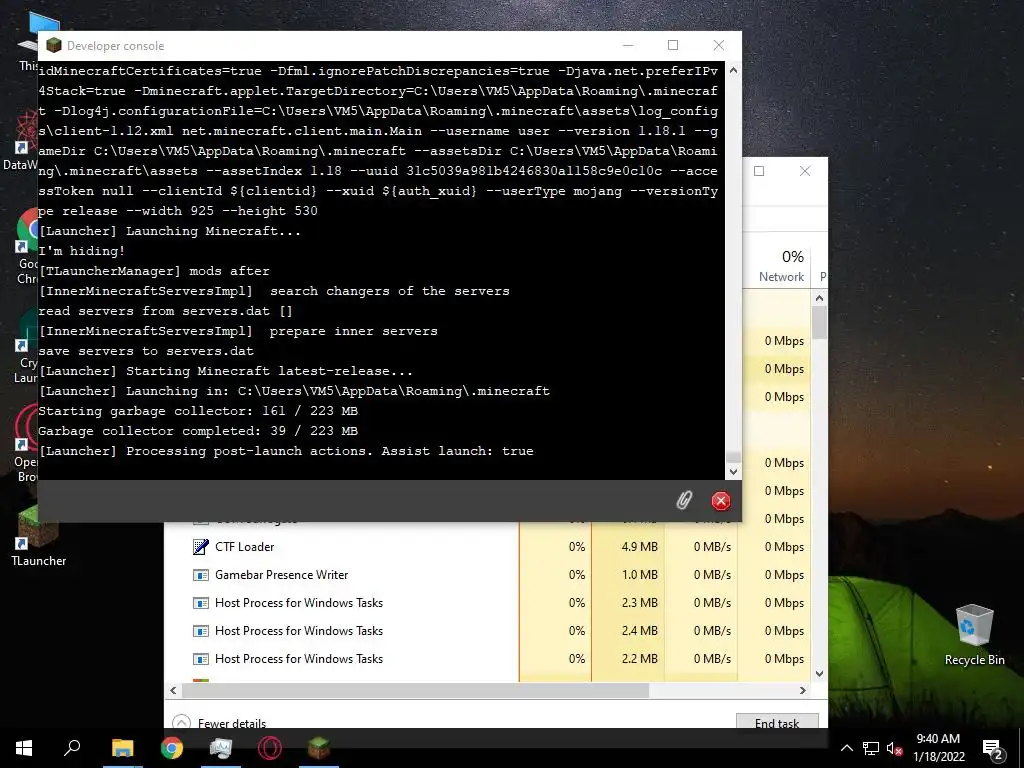Click the Task Manager horizontal scrollbar thumb
1024x768 pixels.
point(415,690)
